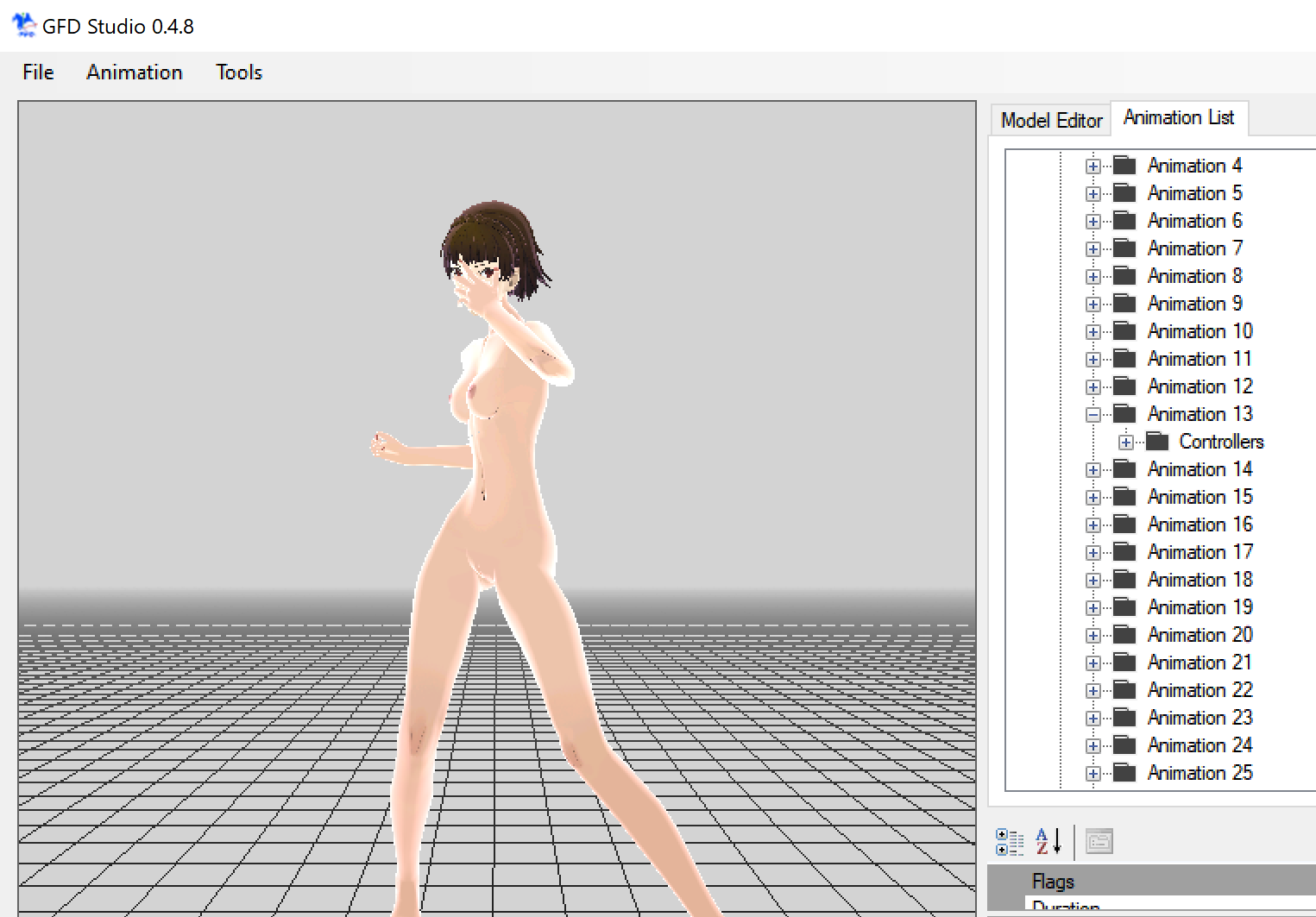The width and height of the screenshot is (1316, 917).
Task: Expand the Animation 22 node
Action: coord(1093,691)
